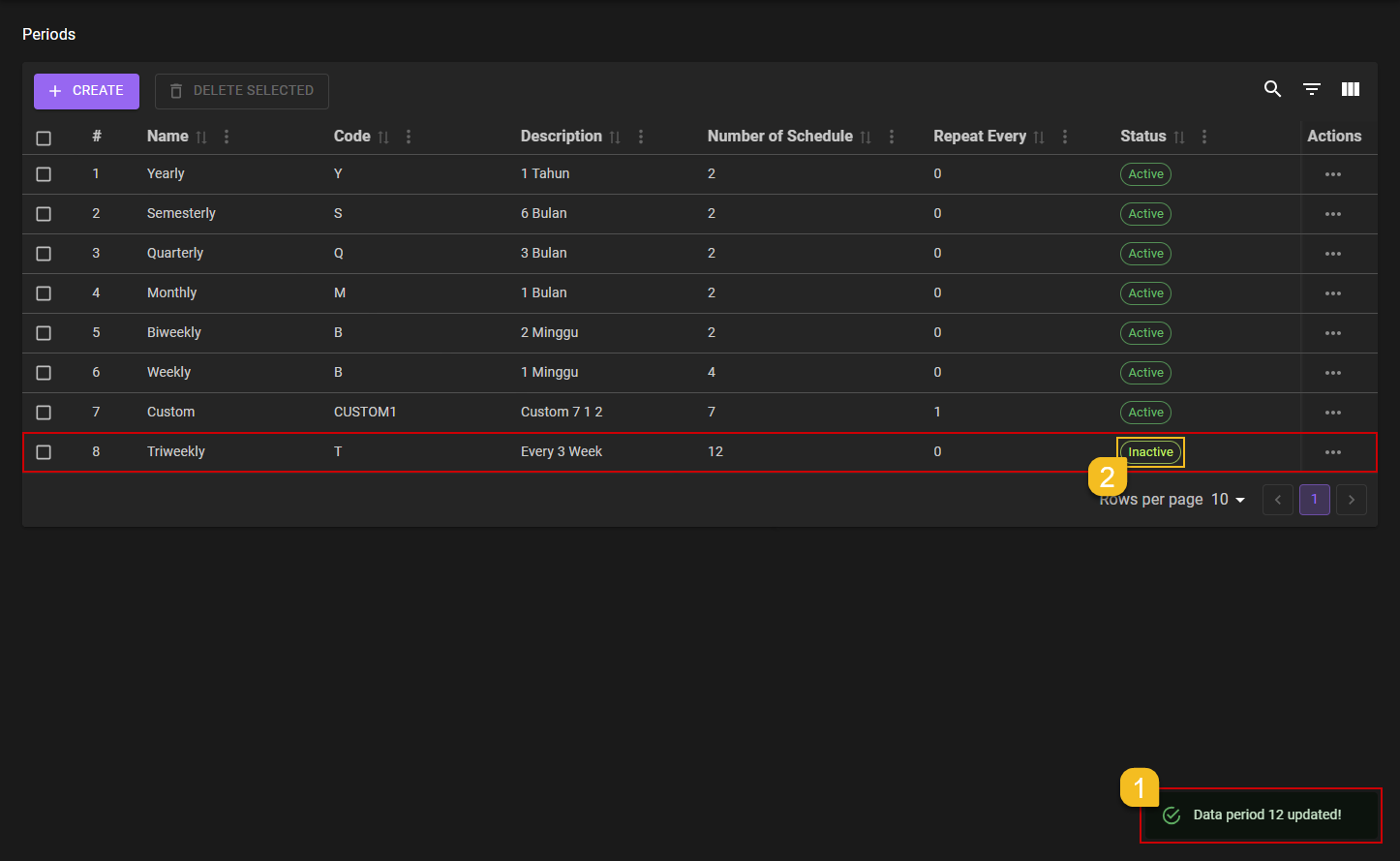The width and height of the screenshot is (1400, 861).
Task: Open Repeat Every column menu
Action: pyautogui.click(x=1065, y=138)
